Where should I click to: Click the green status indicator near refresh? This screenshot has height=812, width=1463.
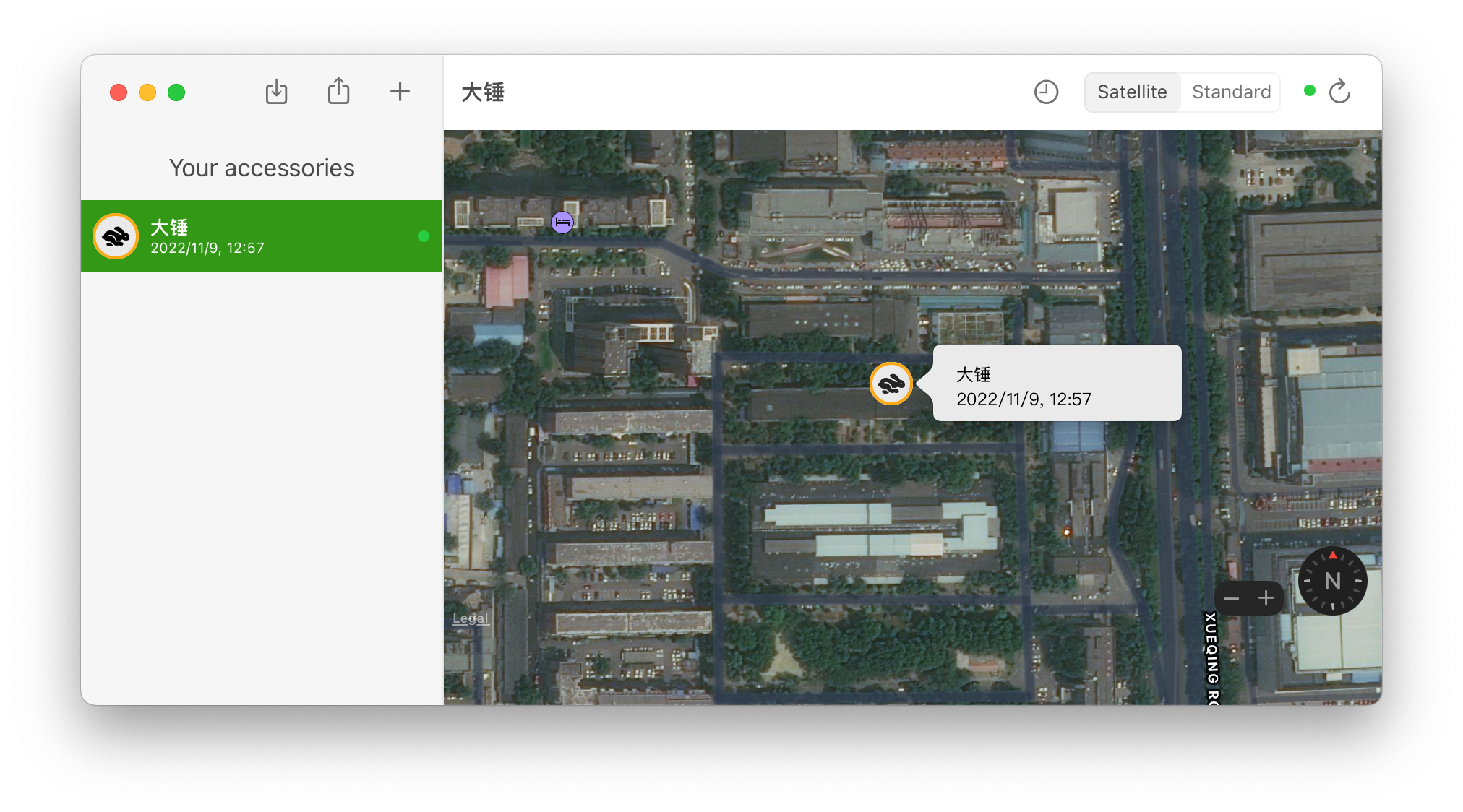tap(1309, 91)
